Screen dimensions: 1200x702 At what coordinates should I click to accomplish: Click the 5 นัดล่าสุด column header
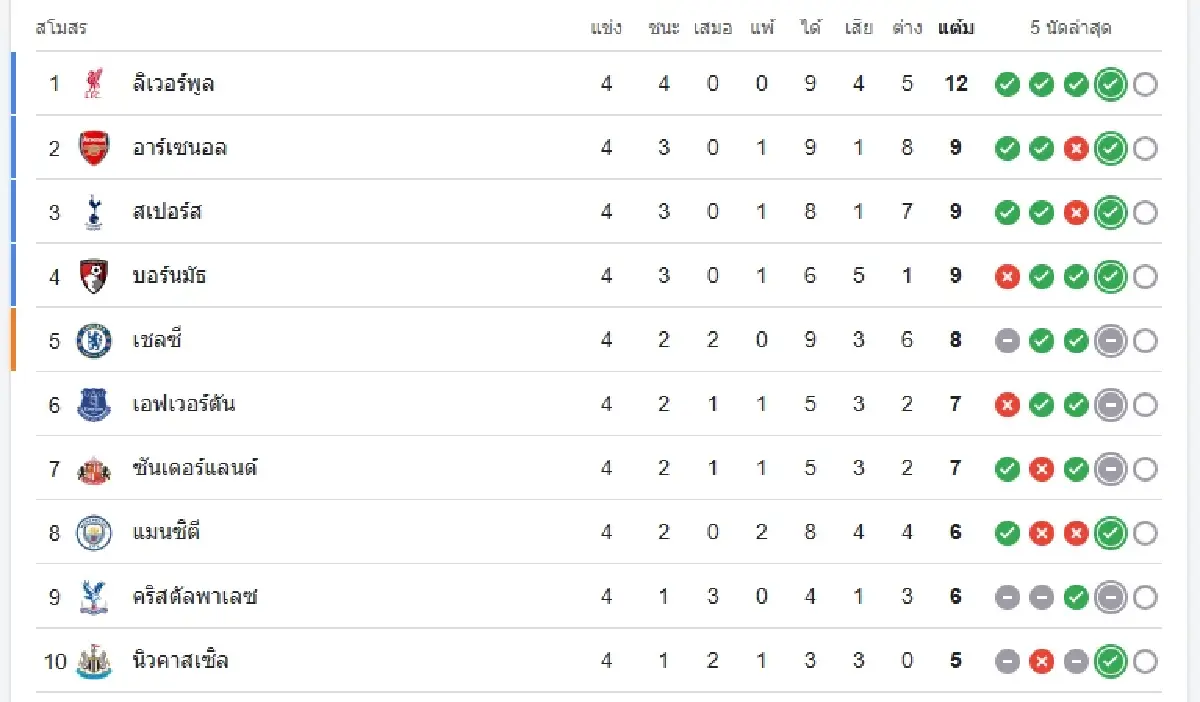pos(1070,28)
